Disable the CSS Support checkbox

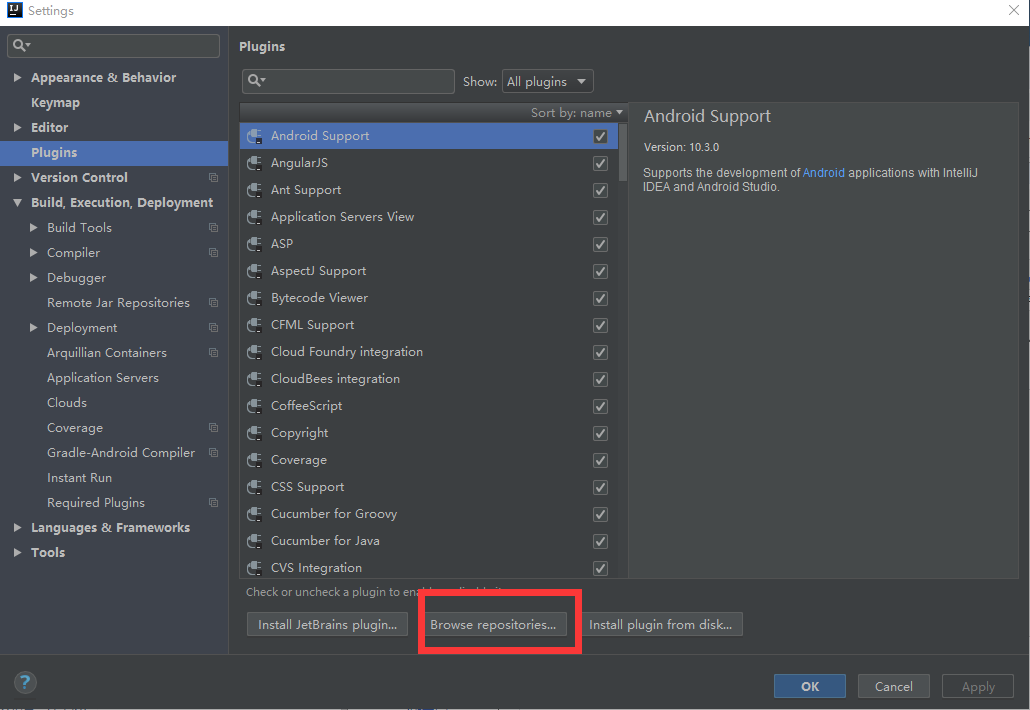click(600, 487)
